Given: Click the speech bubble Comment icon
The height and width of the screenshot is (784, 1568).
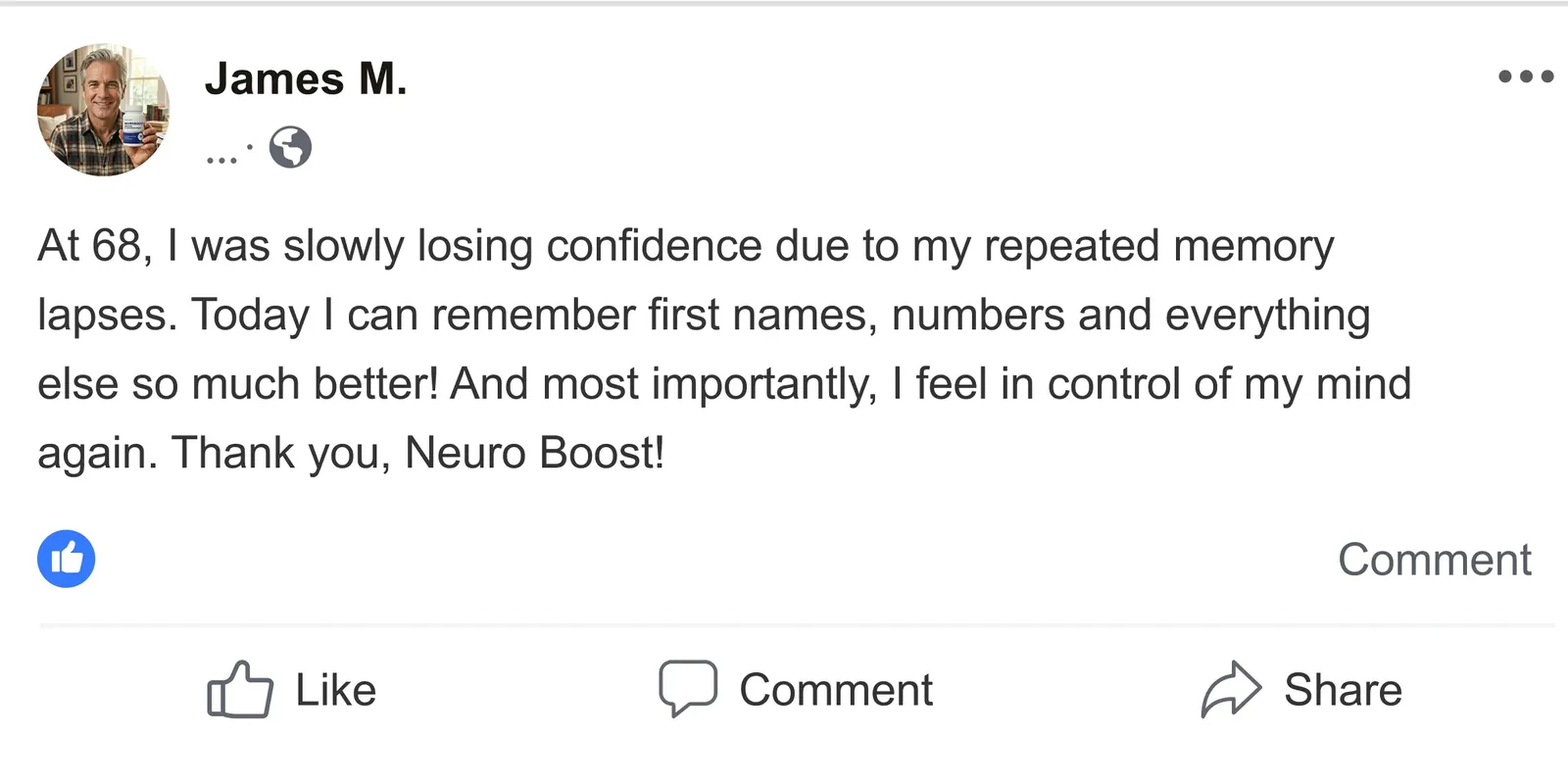Looking at the screenshot, I should click(687, 688).
